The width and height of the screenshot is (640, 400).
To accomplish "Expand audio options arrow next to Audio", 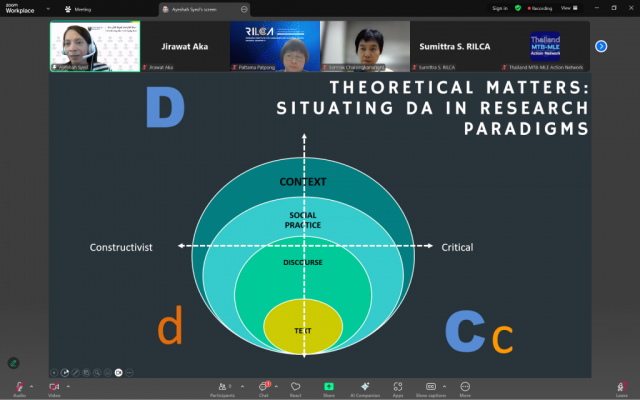I will (x=32, y=385).
